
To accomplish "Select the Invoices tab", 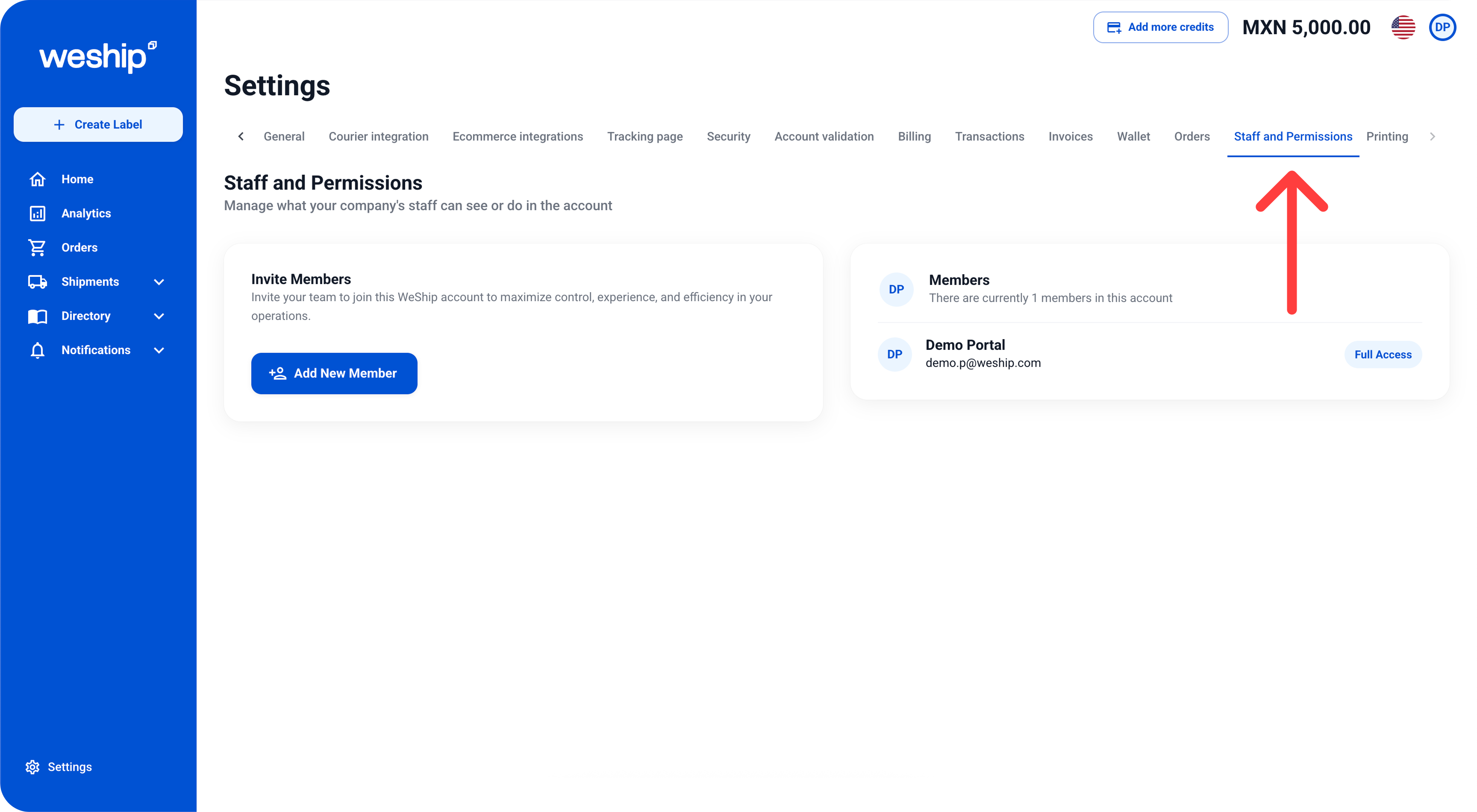I will pyautogui.click(x=1071, y=136).
